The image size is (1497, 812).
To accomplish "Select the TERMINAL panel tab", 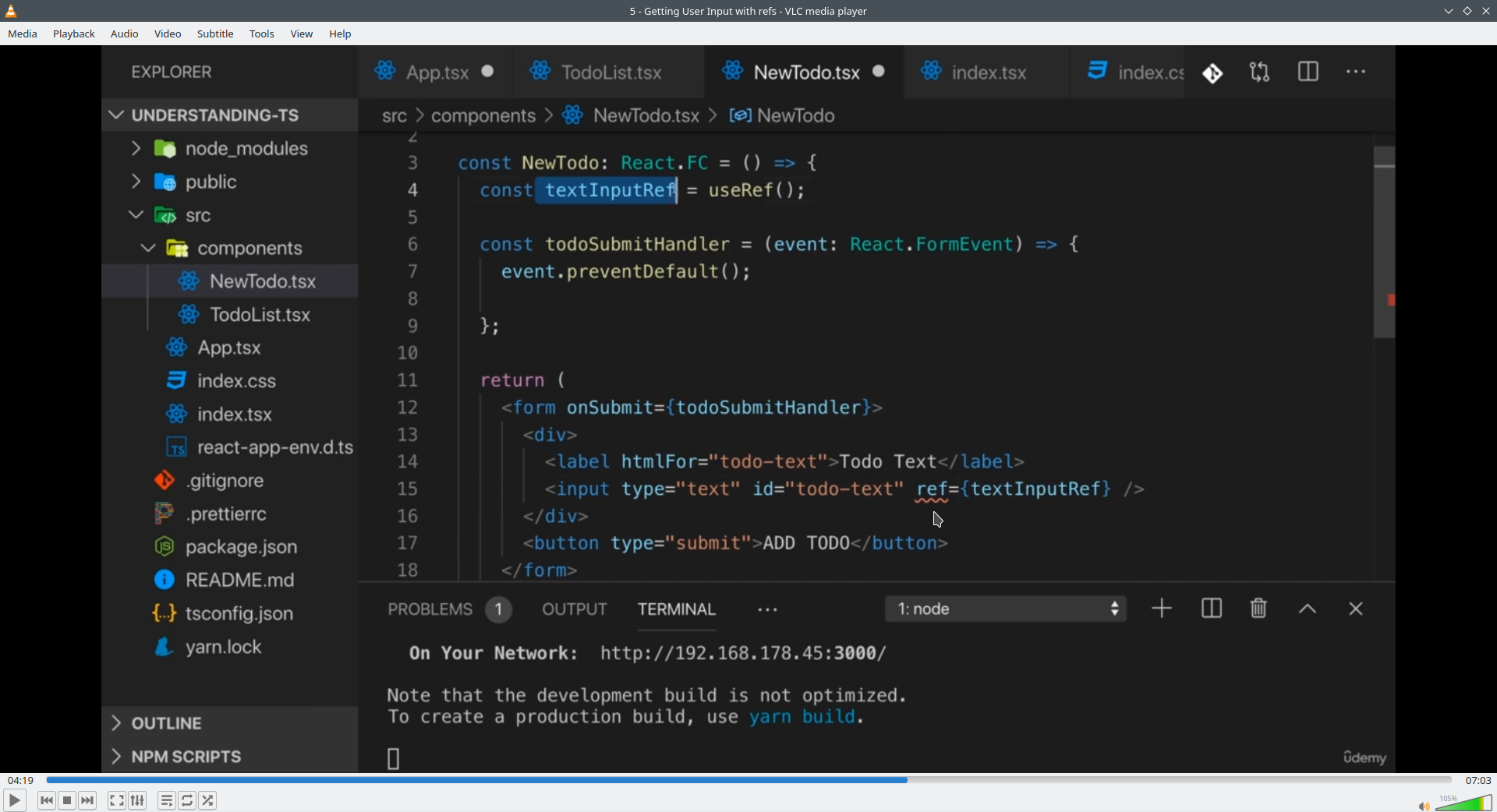I will point(677,609).
